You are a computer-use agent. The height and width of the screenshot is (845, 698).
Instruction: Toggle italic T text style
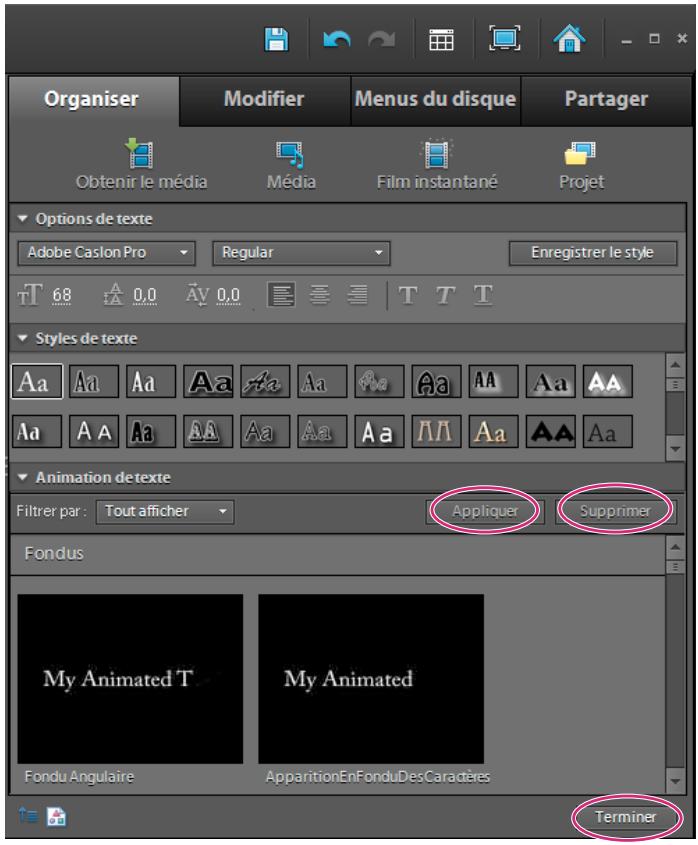pos(445,295)
